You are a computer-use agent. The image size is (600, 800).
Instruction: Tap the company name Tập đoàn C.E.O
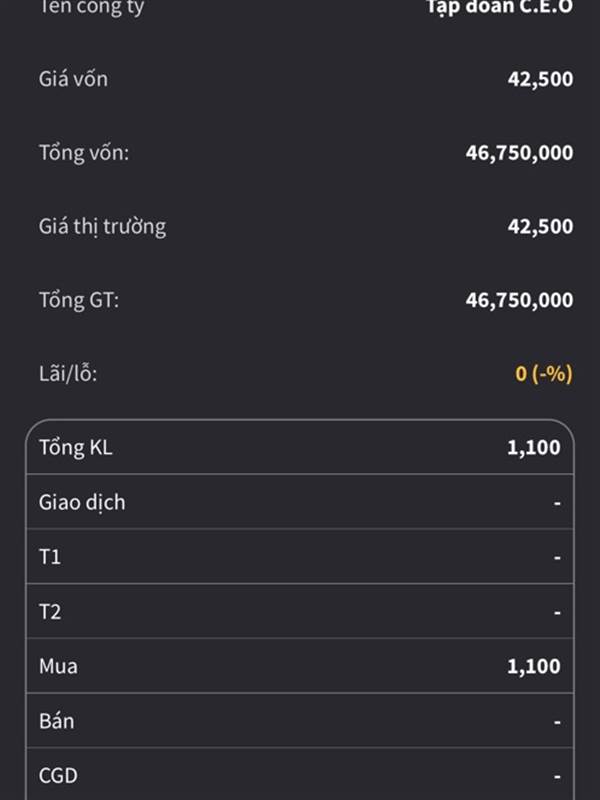[500, 8]
